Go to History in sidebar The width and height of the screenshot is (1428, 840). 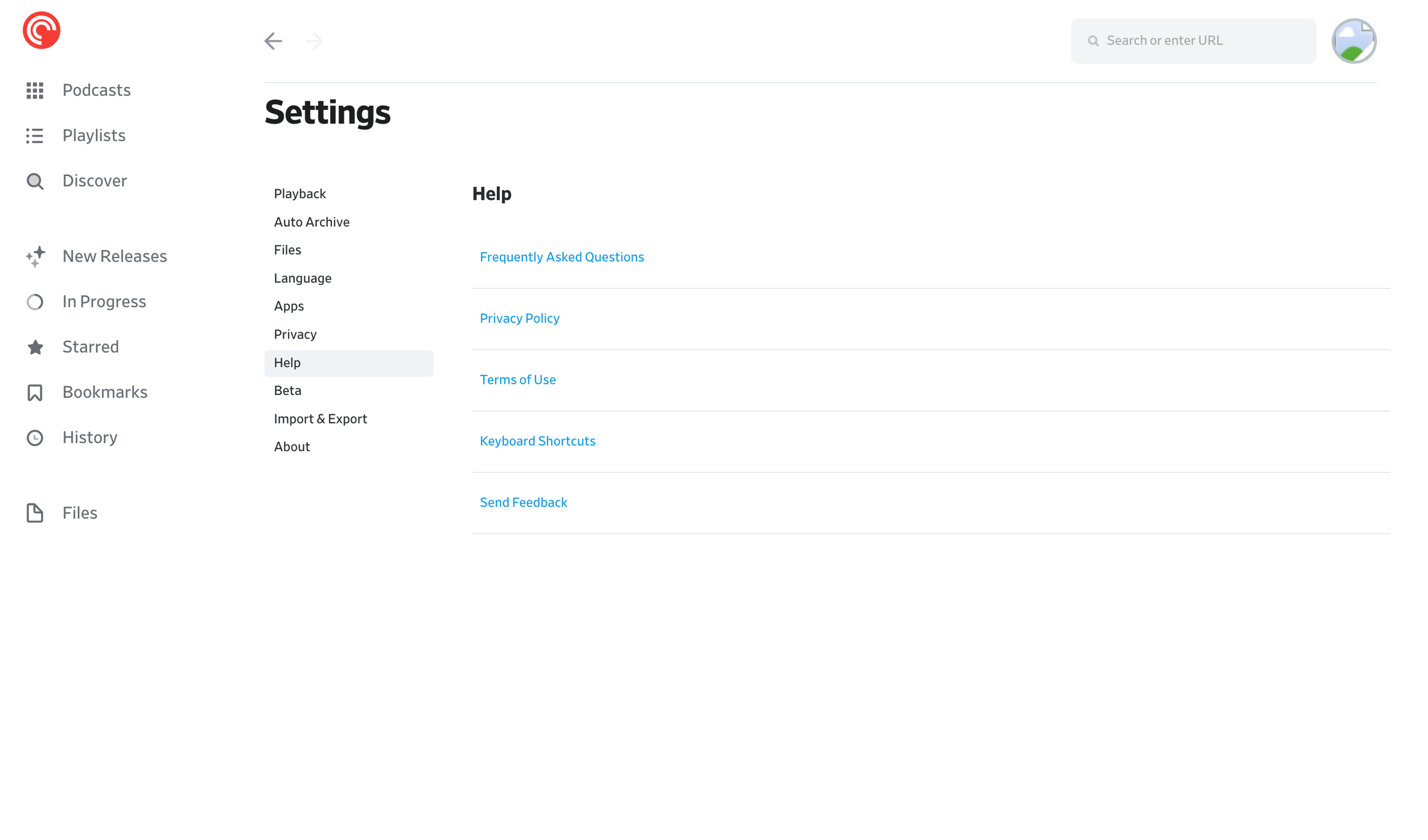[x=90, y=438]
